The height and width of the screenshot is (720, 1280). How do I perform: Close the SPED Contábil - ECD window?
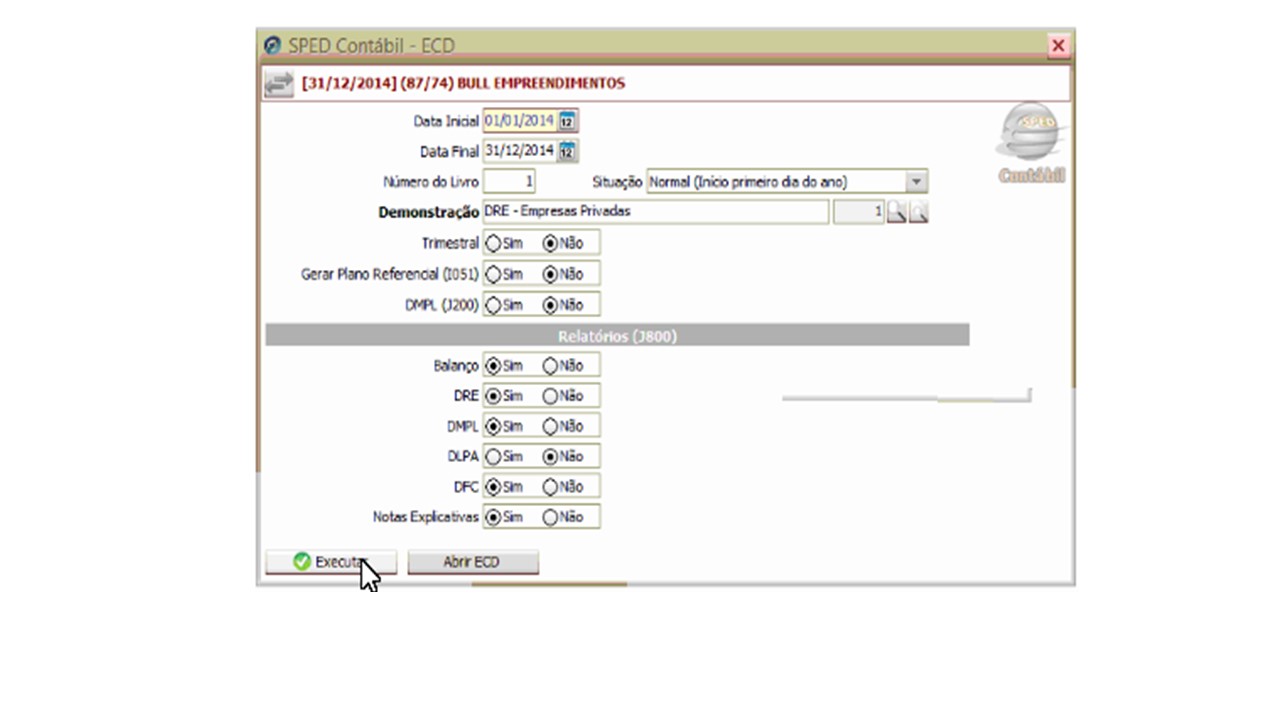pyautogui.click(x=1058, y=46)
